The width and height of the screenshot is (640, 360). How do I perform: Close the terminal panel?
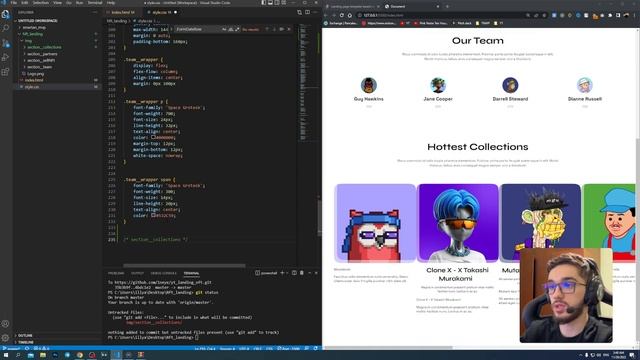coord(316,273)
